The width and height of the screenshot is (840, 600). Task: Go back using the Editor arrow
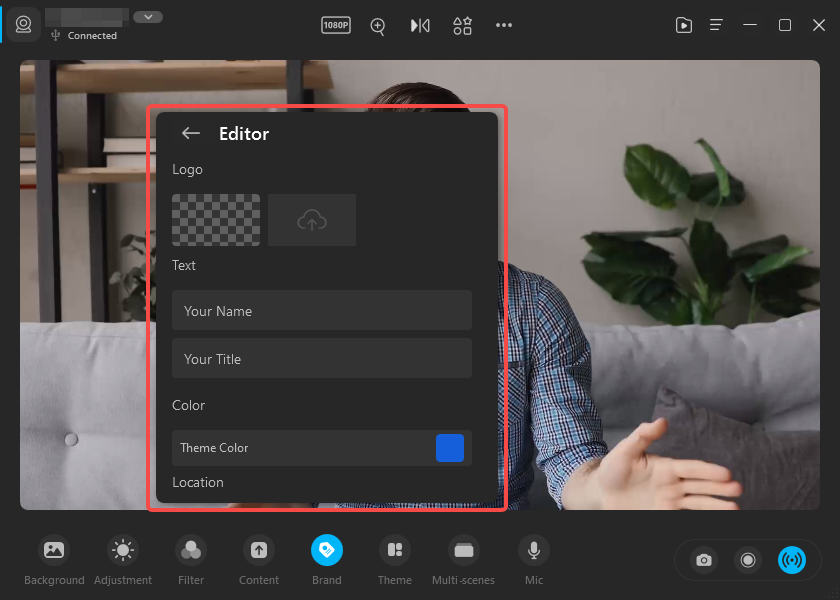[x=191, y=133]
